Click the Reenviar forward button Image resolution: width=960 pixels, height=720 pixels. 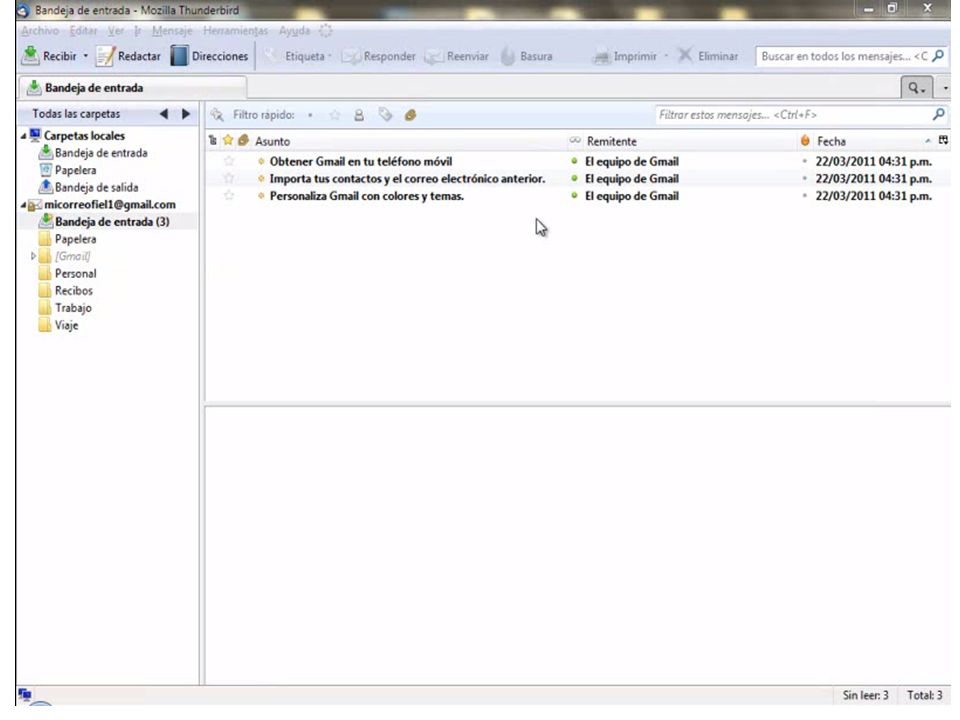457,56
